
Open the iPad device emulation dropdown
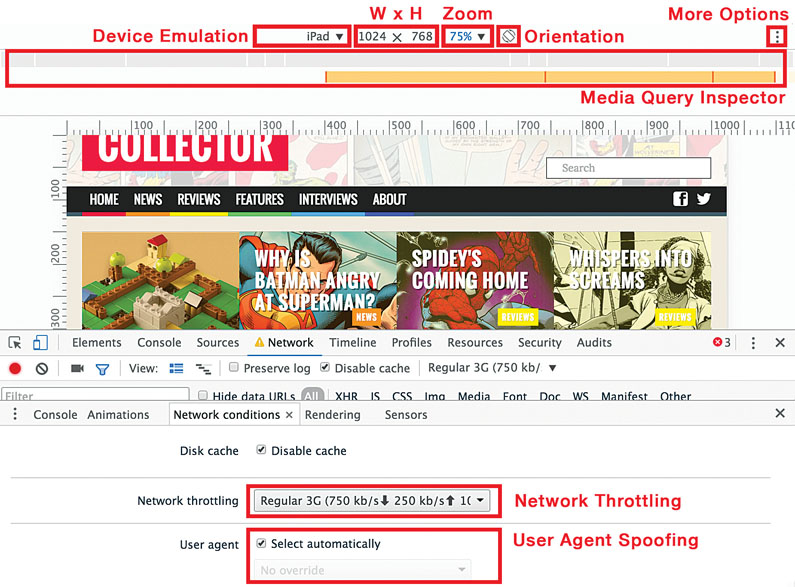302,36
